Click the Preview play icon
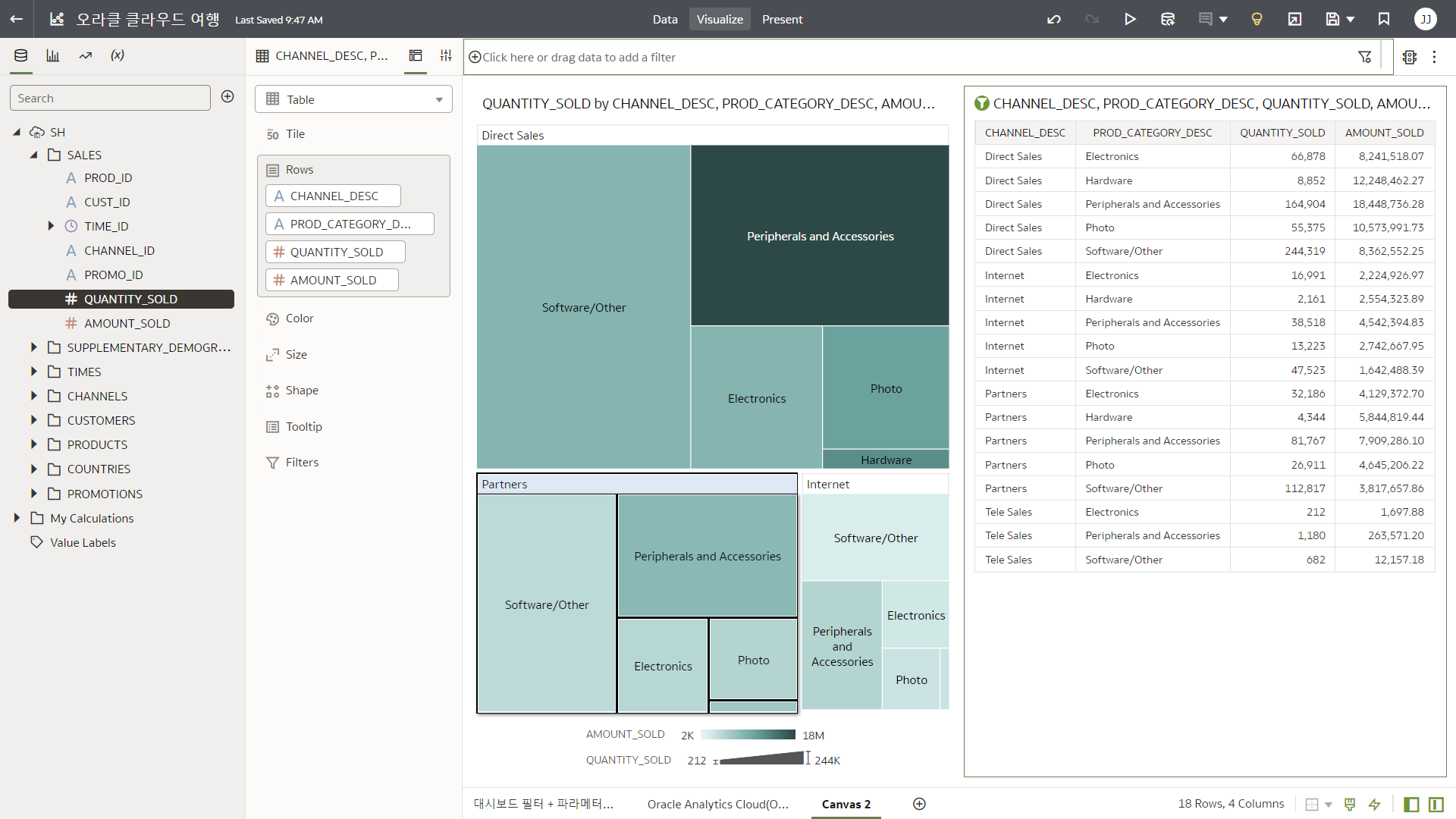Screen dimensions: 1456x819 coord(1130,19)
